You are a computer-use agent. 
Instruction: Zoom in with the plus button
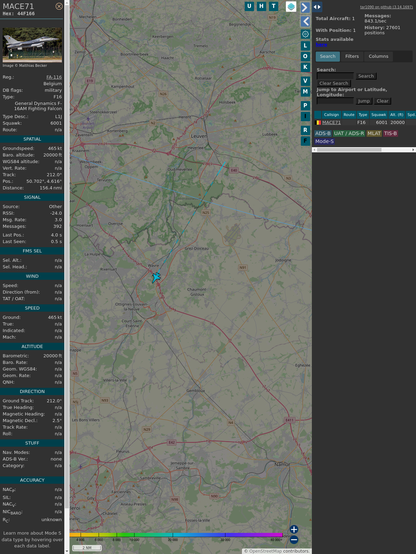pyautogui.click(x=294, y=529)
